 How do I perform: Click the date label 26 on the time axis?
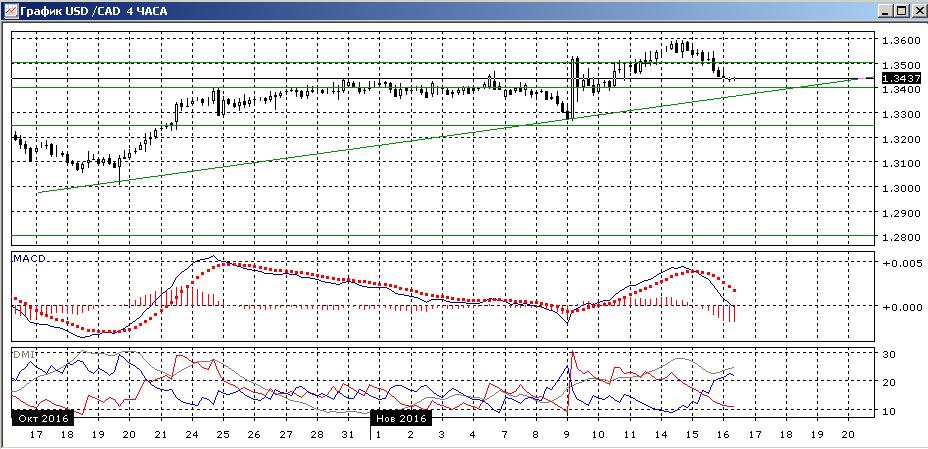tap(254, 434)
